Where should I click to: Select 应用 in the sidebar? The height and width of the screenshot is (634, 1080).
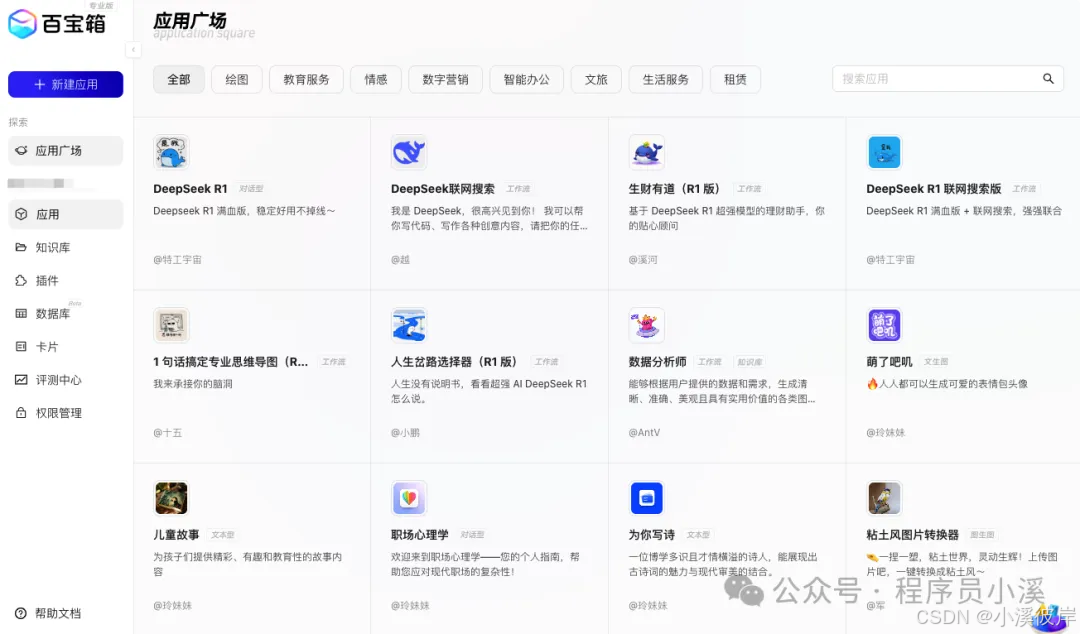click(x=65, y=214)
